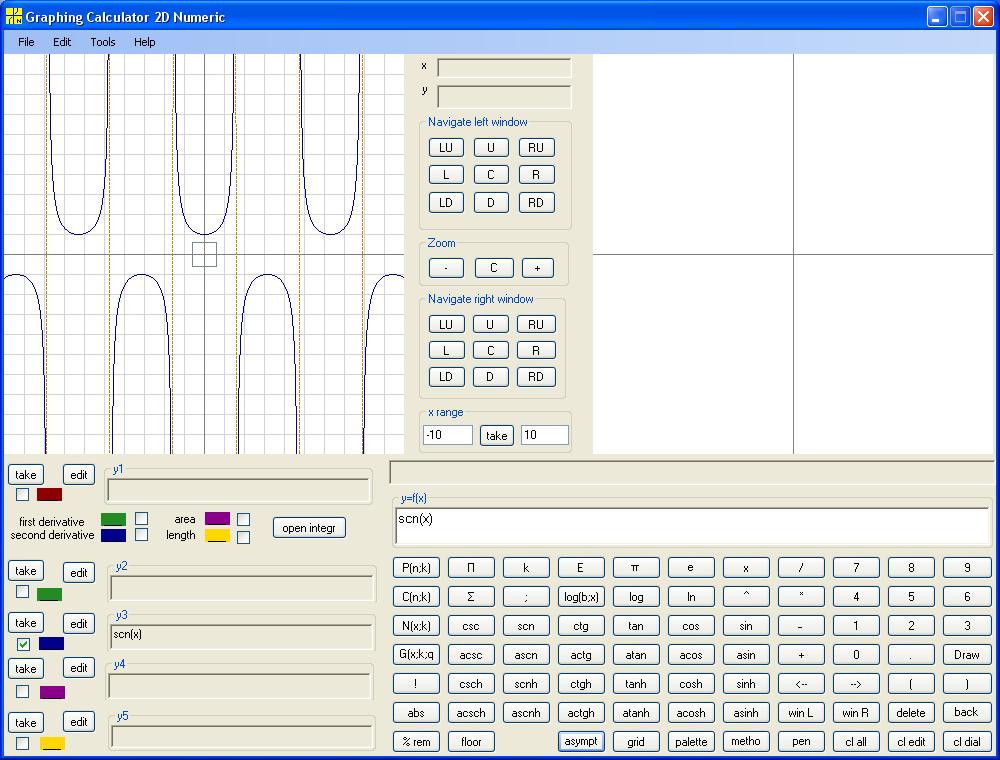Tick the y4 function visibility checkbox
This screenshot has width=1000, height=760.
[x=22, y=692]
